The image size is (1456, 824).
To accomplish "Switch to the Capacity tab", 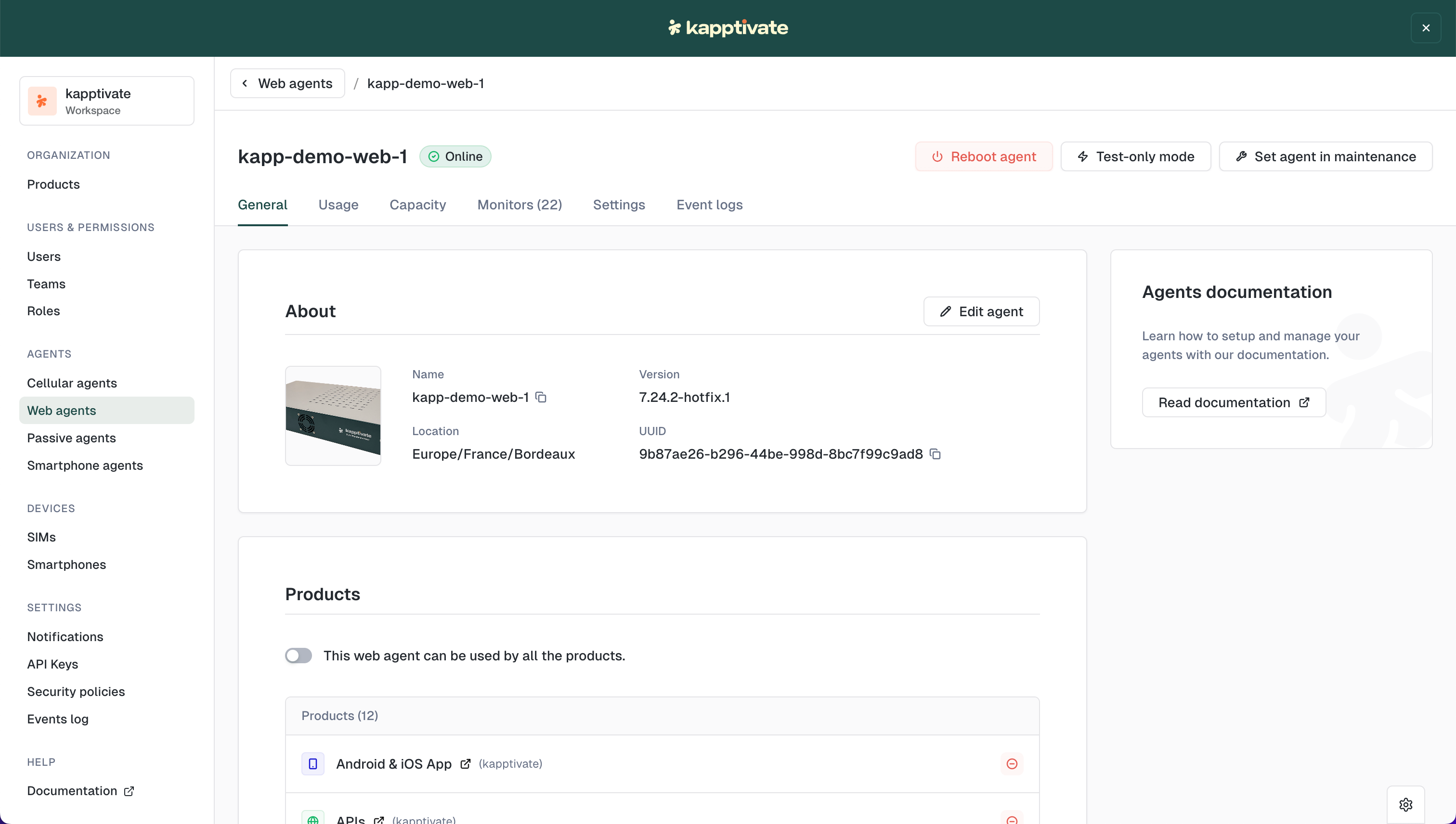I will tap(417, 205).
